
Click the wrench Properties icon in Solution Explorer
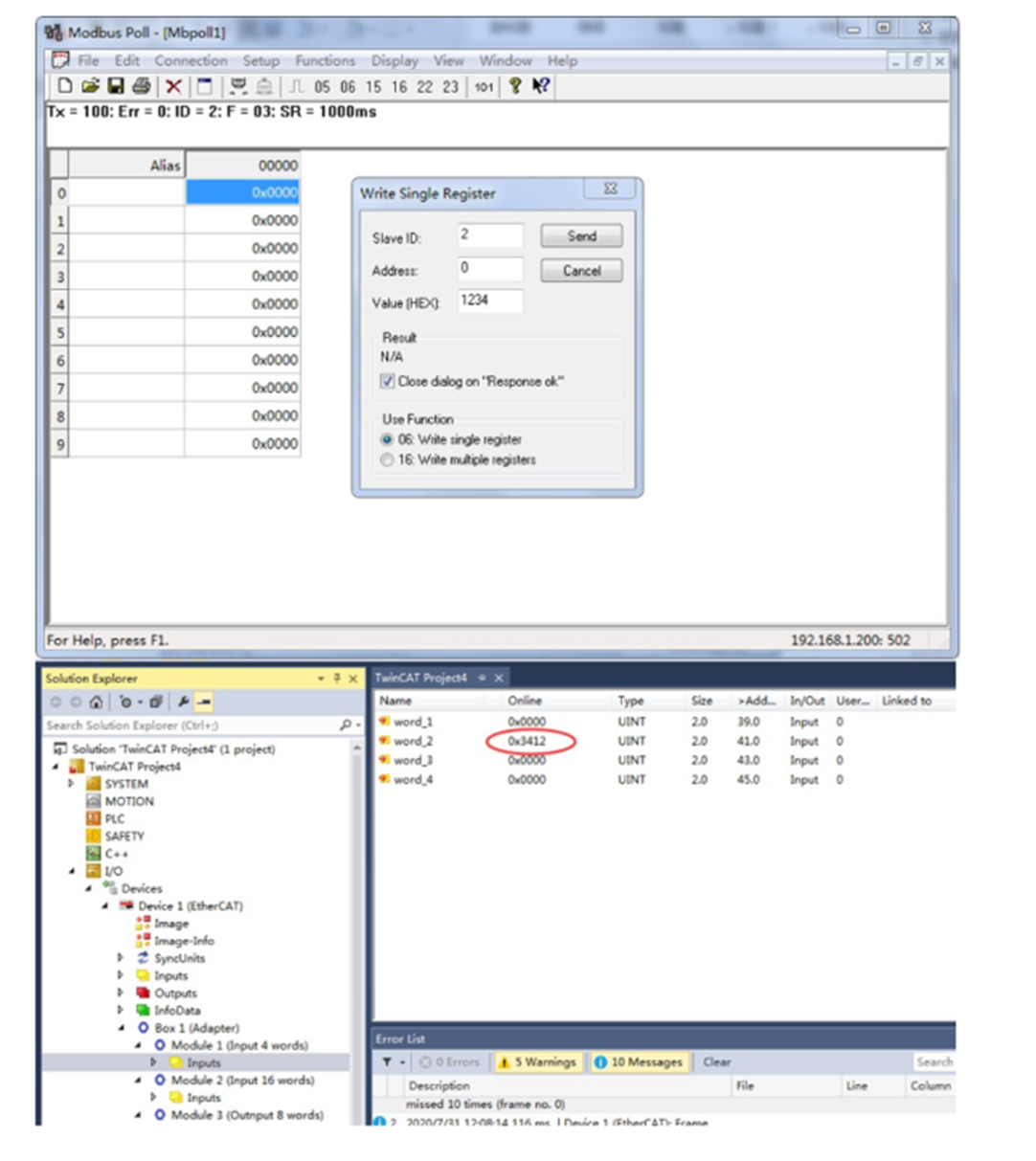point(183,702)
